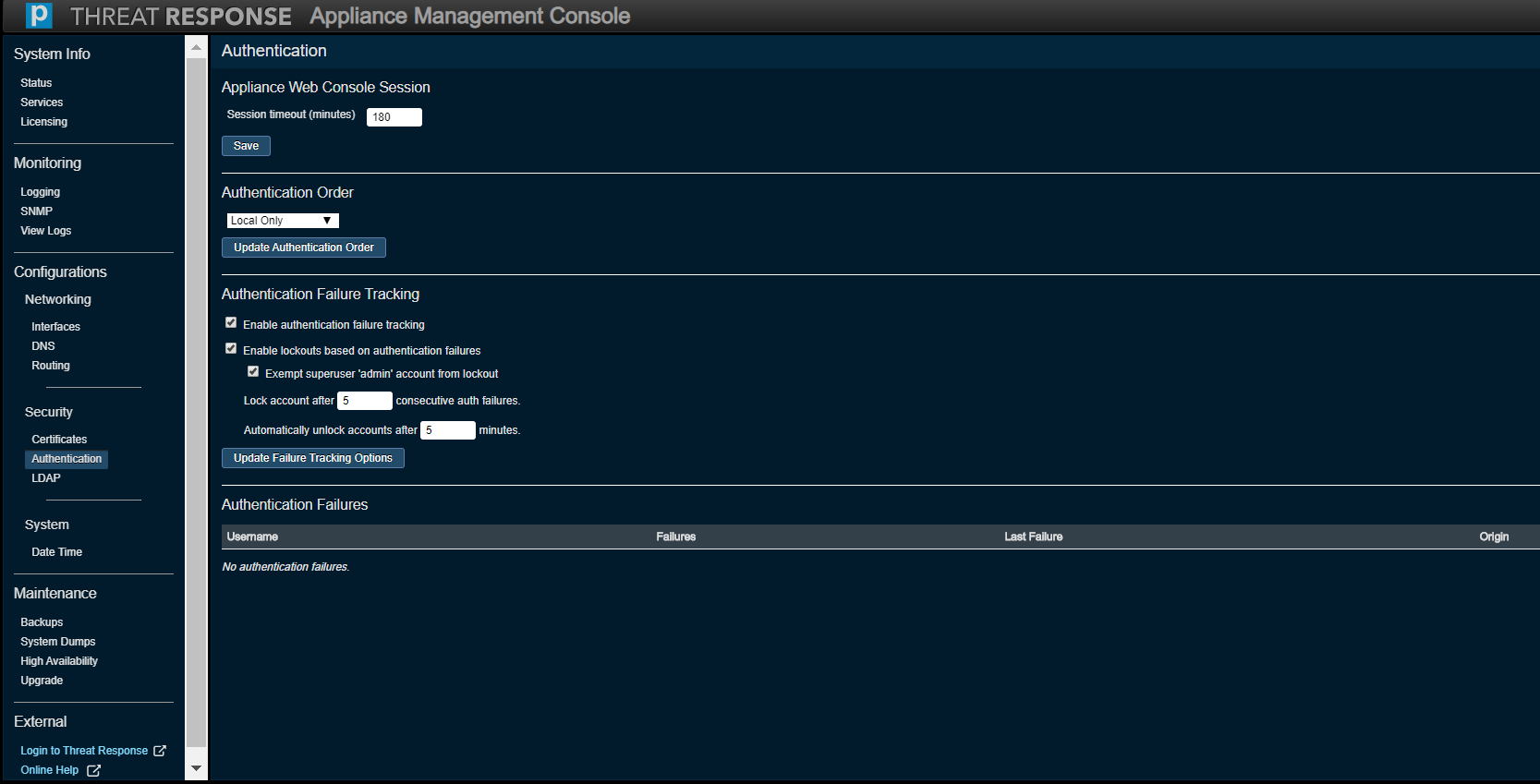Focus the Session timeout minutes field
Screen dimensions: 1540x784
(394, 117)
